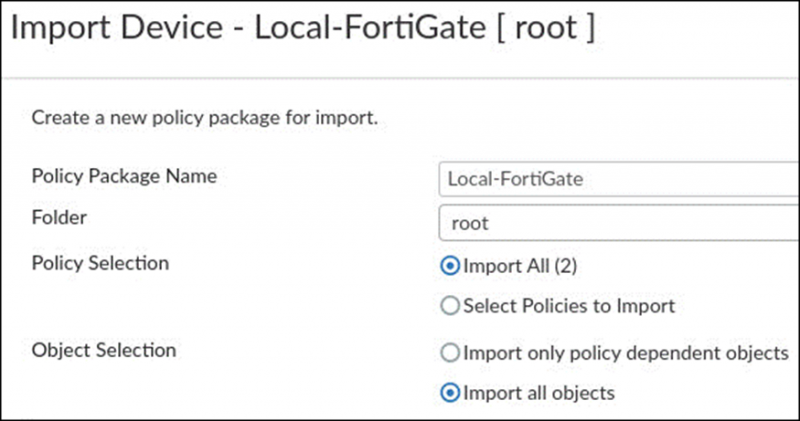
Task: Select the "Import all objects" radio button
Action: (x=450, y=393)
